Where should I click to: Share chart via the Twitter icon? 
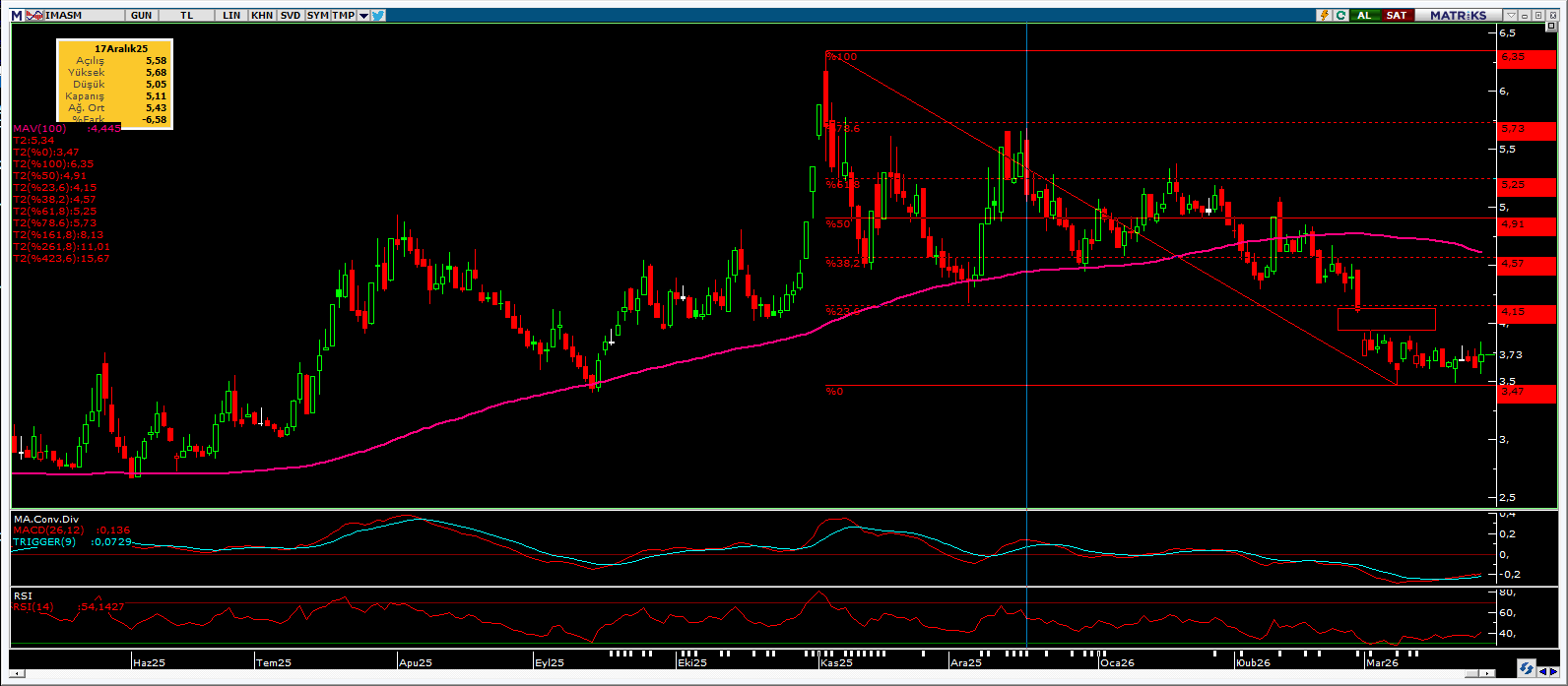(x=378, y=16)
